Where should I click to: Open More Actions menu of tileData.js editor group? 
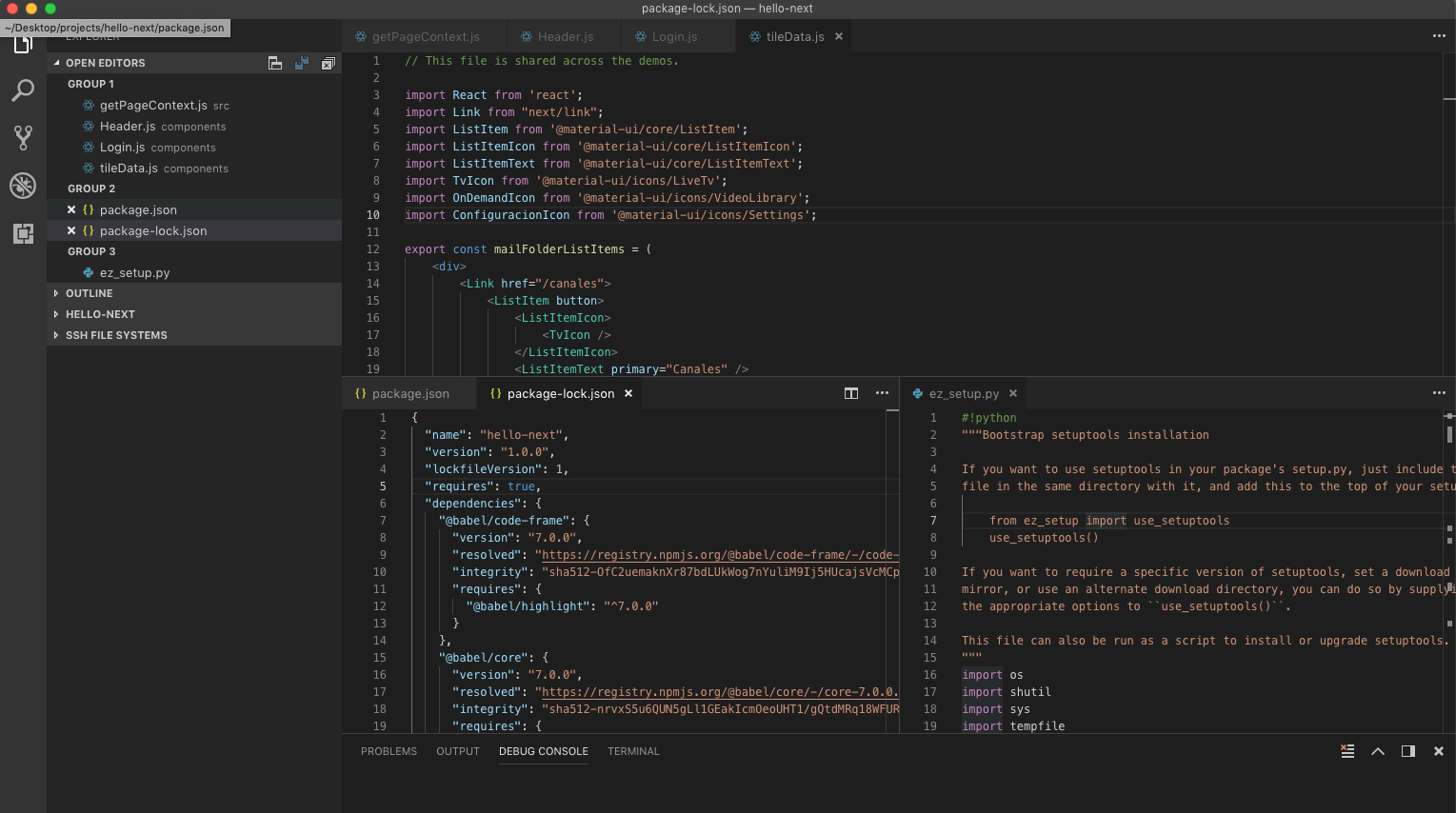pyautogui.click(x=1439, y=36)
